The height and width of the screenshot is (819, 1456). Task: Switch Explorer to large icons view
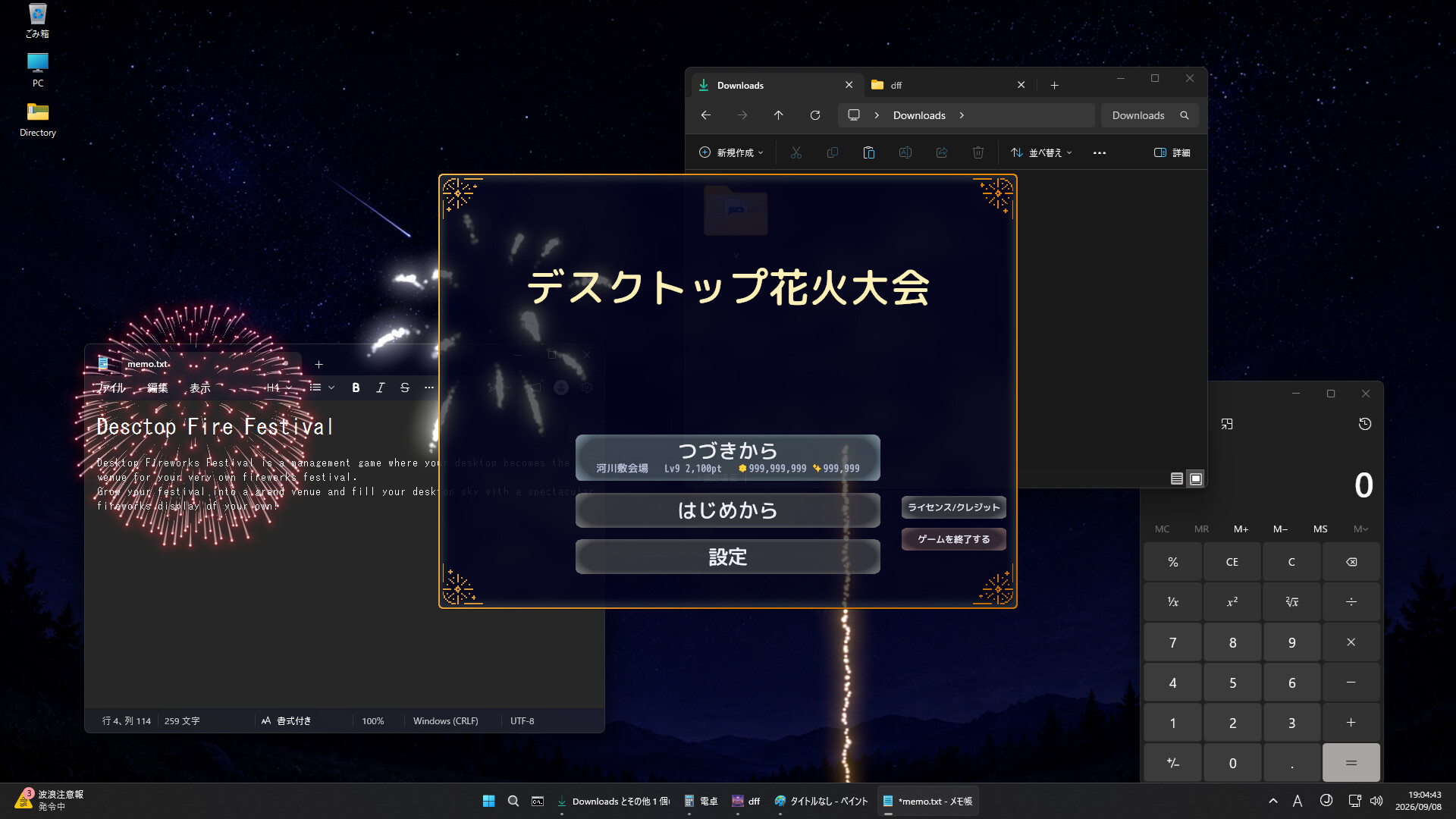(1195, 479)
